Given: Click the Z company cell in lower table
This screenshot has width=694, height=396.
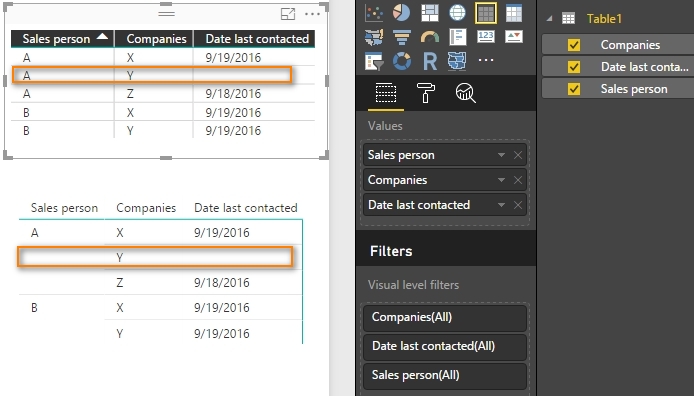Looking at the screenshot, I should click(x=120, y=283).
